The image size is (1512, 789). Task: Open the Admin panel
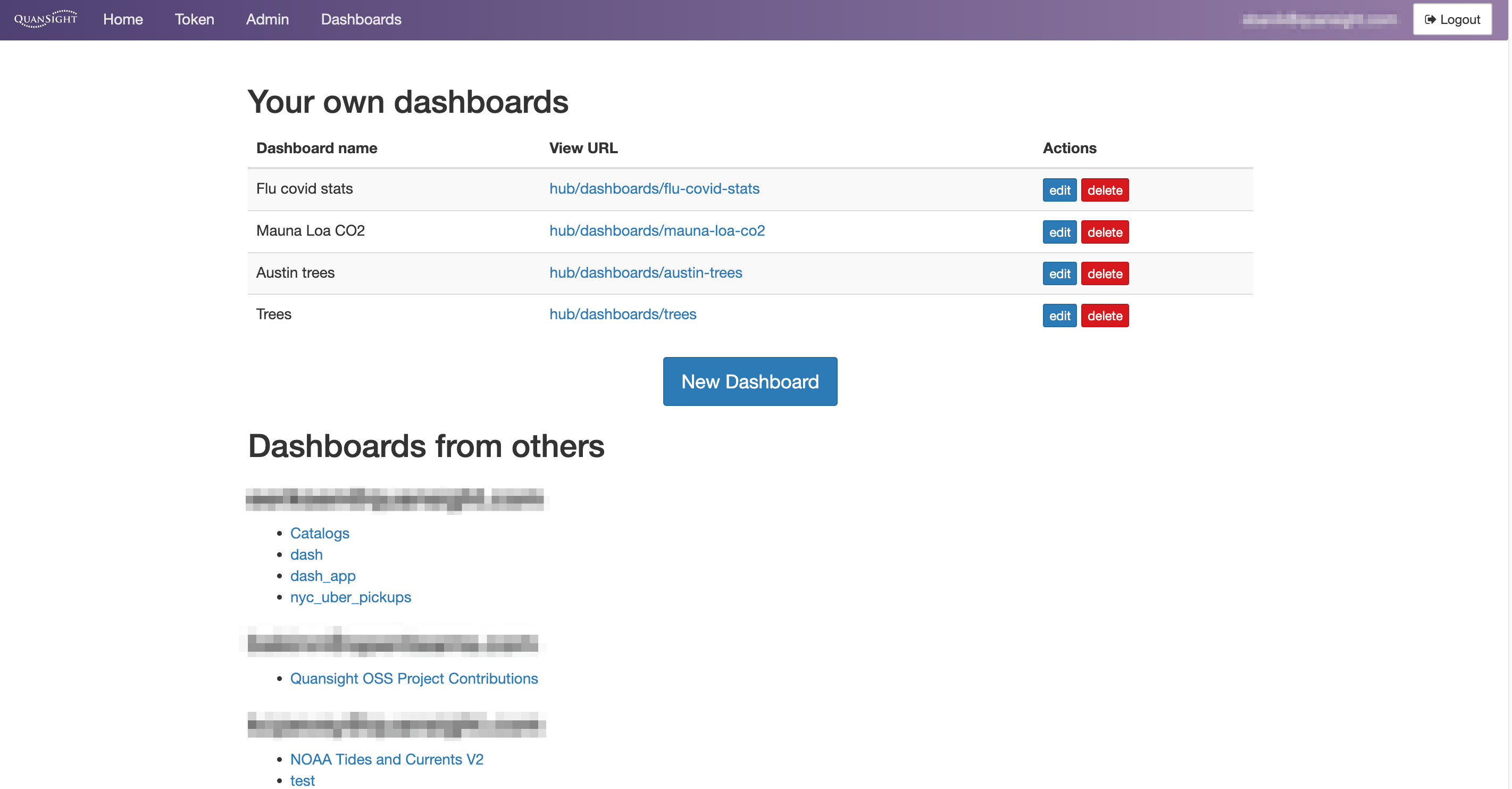(x=267, y=19)
